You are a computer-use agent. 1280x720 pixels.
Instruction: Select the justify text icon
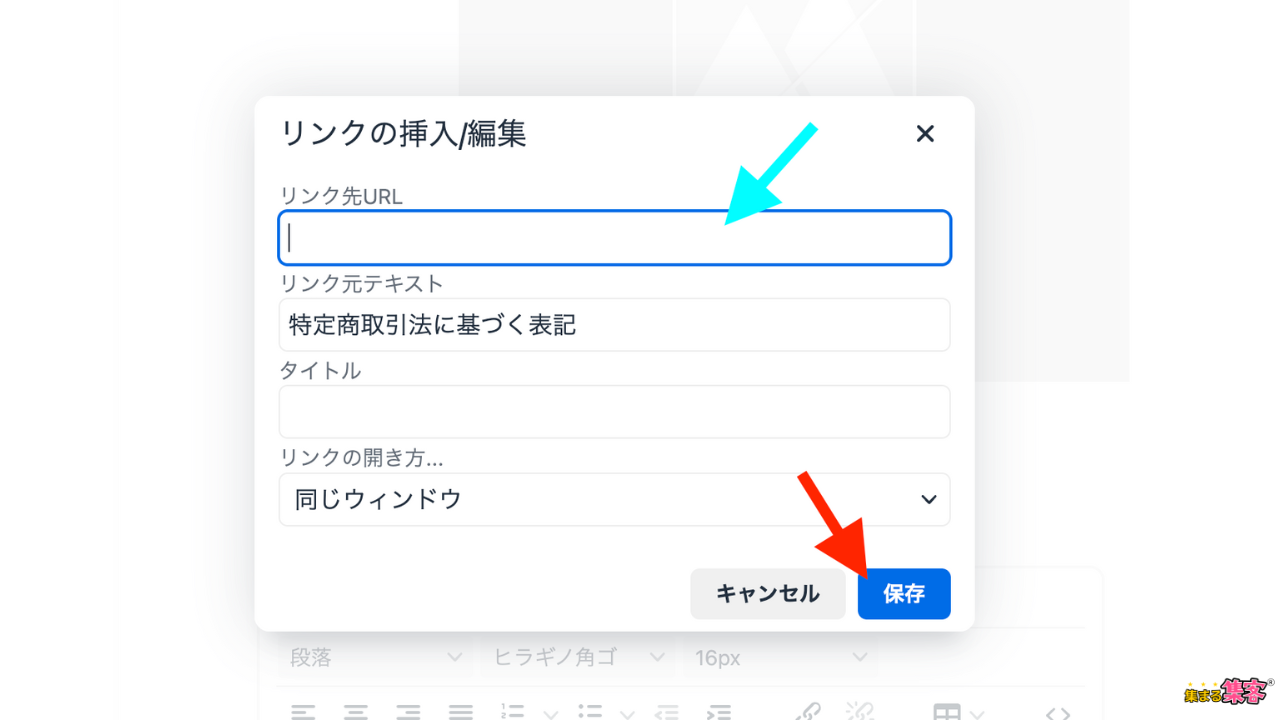click(x=460, y=712)
